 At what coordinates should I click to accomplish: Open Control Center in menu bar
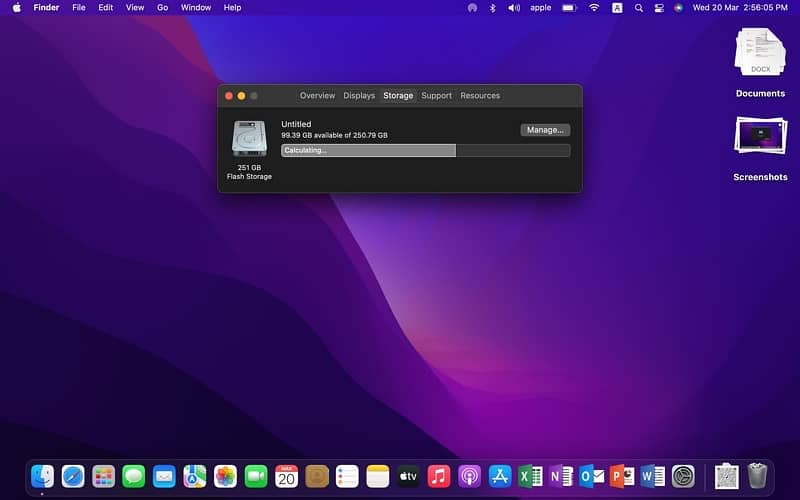pyautogui.click(x=659, y=8)
